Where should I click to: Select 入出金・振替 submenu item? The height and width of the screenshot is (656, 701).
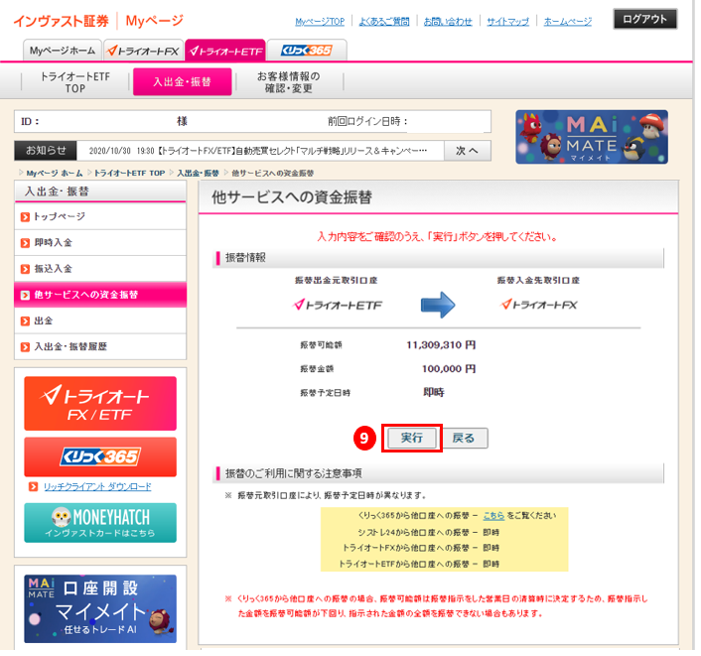coord(182,82)
